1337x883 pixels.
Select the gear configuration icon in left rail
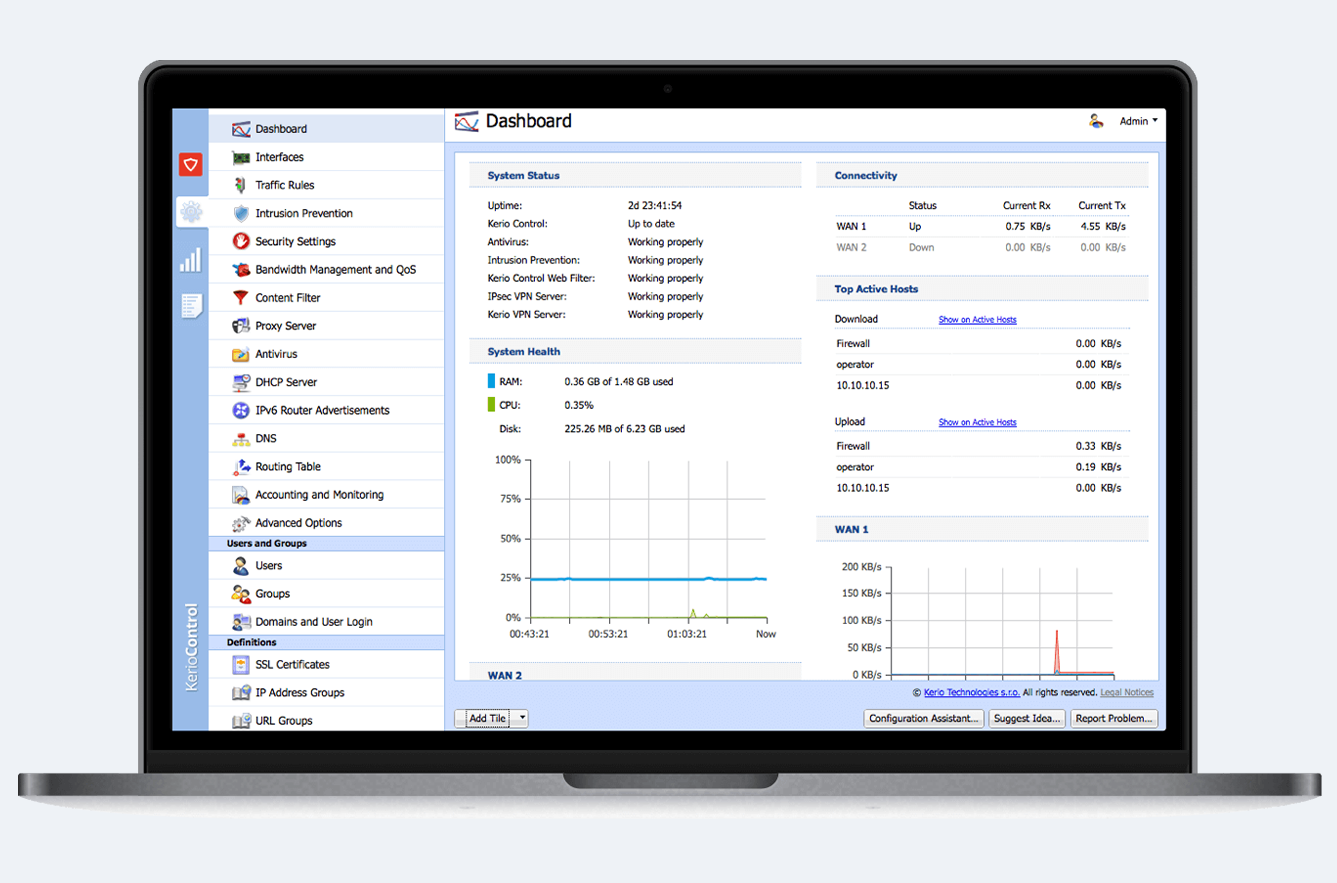191,212
